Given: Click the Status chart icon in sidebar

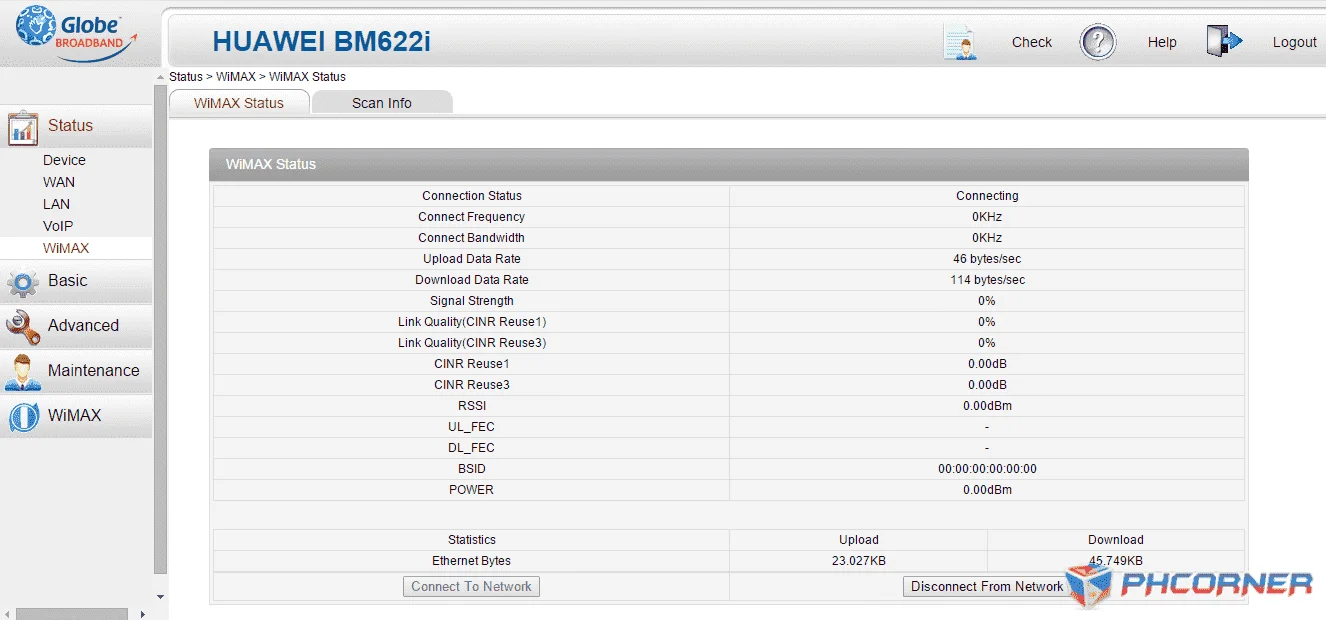Looking at the screenshot, I should coord(22,127).
